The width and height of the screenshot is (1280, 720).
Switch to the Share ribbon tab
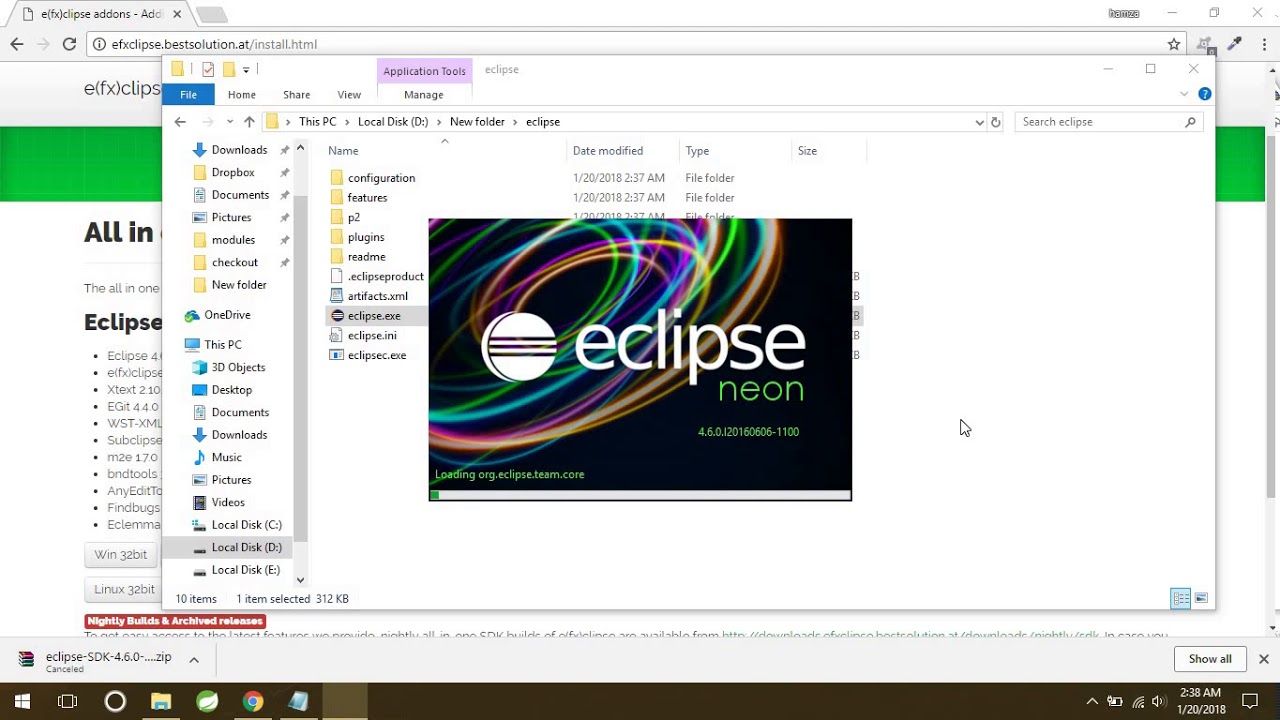[296, 94]
